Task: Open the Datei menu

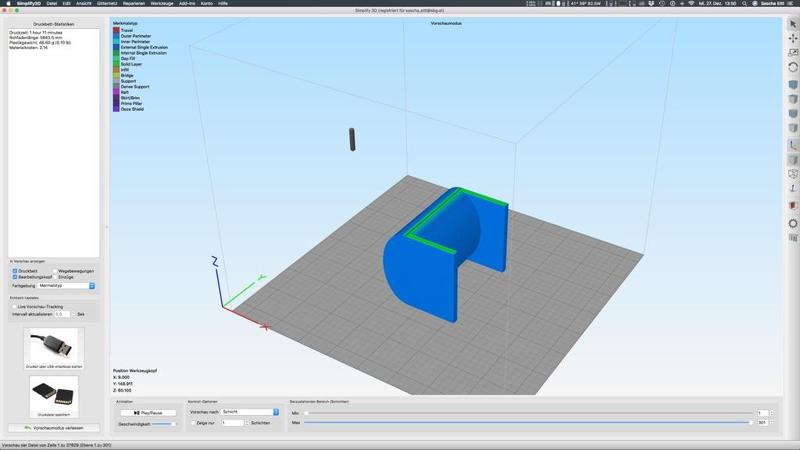Action: pyautogui.click(x=52, y=3)
